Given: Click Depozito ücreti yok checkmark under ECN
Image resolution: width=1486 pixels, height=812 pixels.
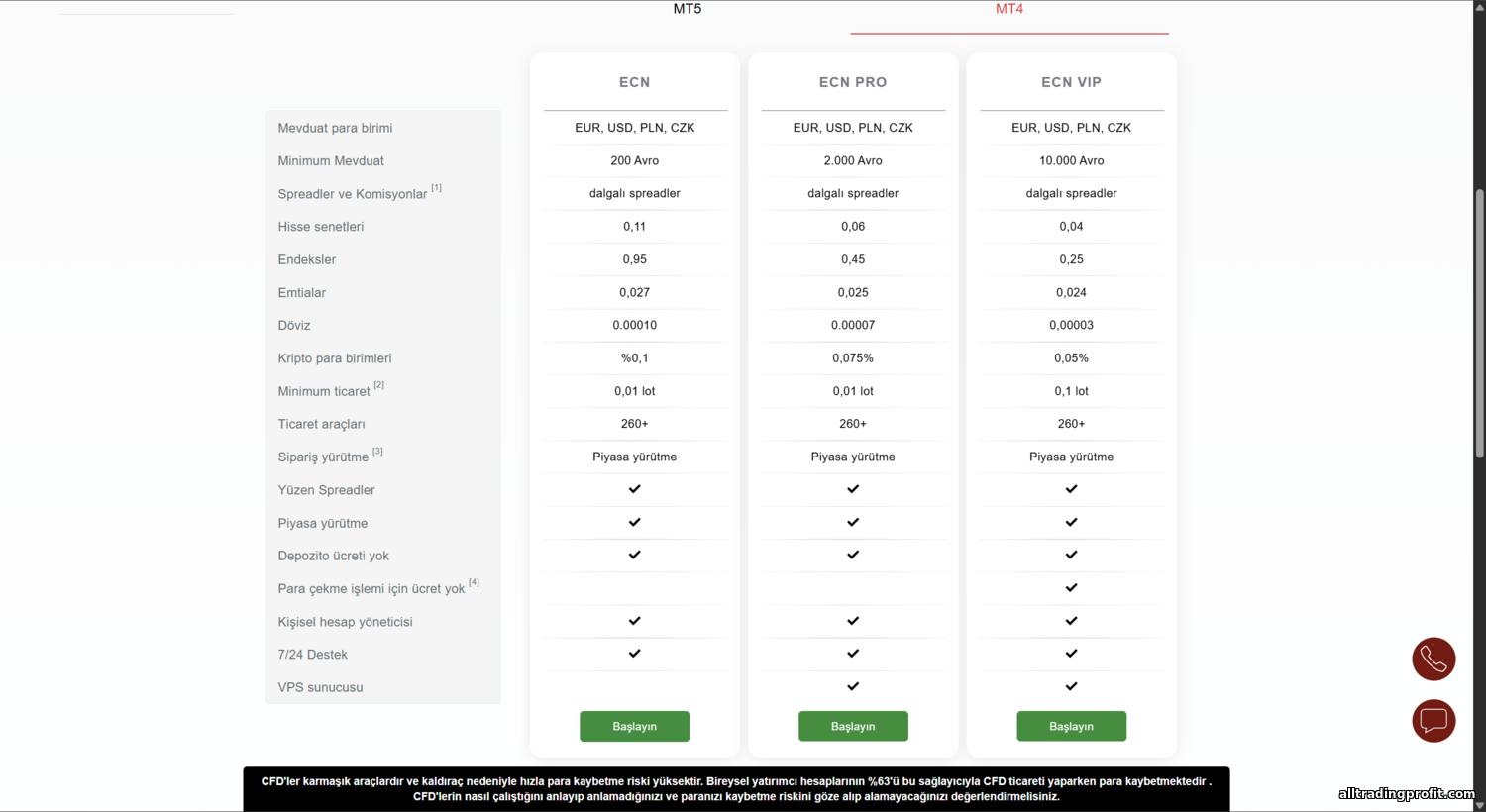Looking at the screenshot, I should (635, 555).
